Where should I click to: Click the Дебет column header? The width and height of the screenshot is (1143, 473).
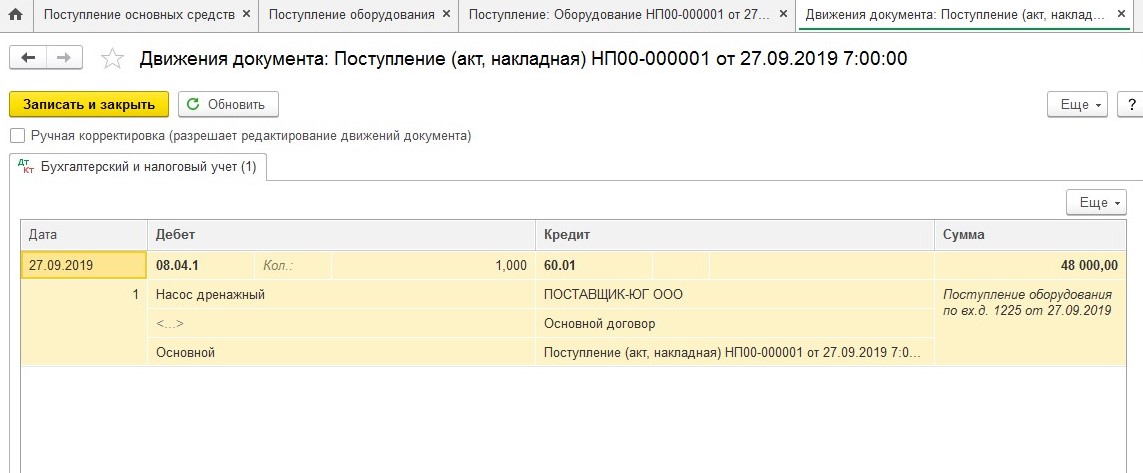click(340, 234)
